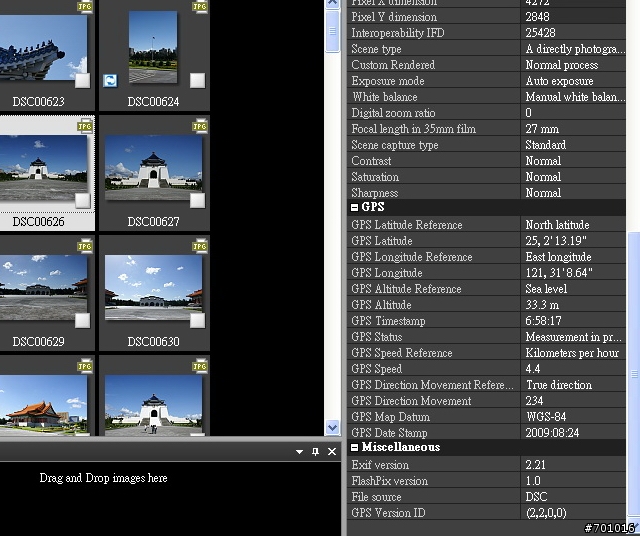Select the GPS Speed value 4.4
This screenshot has height=536, width=640.
[533, 369]
